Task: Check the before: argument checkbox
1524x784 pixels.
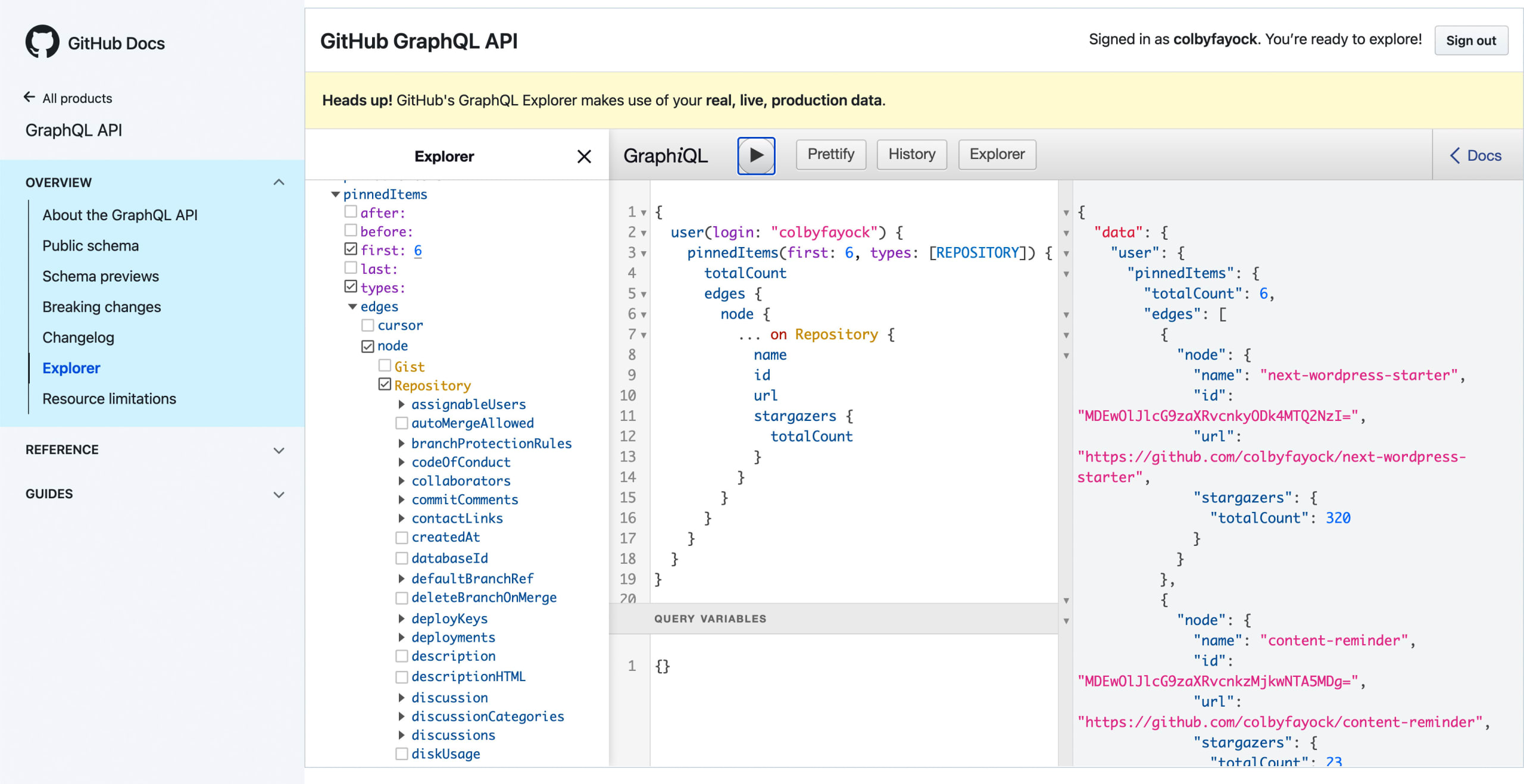Action: (x=351, y=230)
